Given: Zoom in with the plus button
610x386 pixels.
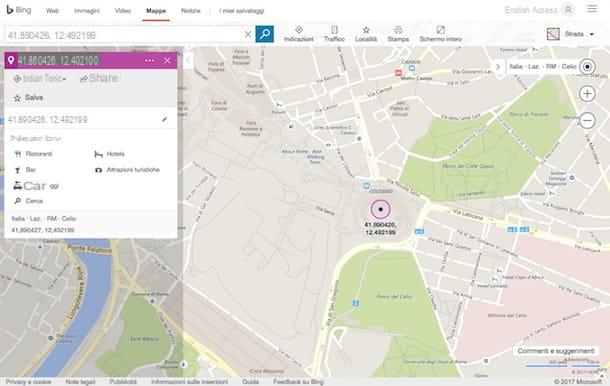Looking at the screenshot, I should pyautogui.click(x=587, y=94).
